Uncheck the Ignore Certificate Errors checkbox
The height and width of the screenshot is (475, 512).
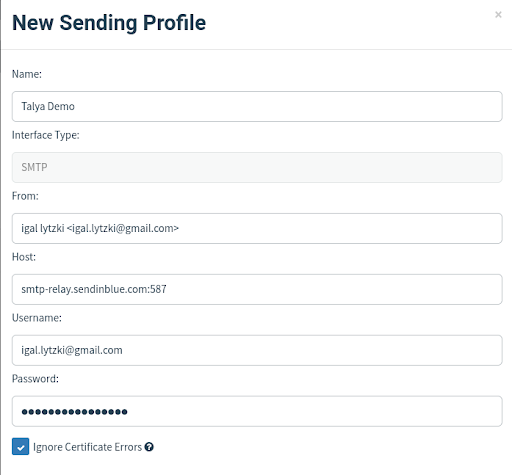[21, 447]
